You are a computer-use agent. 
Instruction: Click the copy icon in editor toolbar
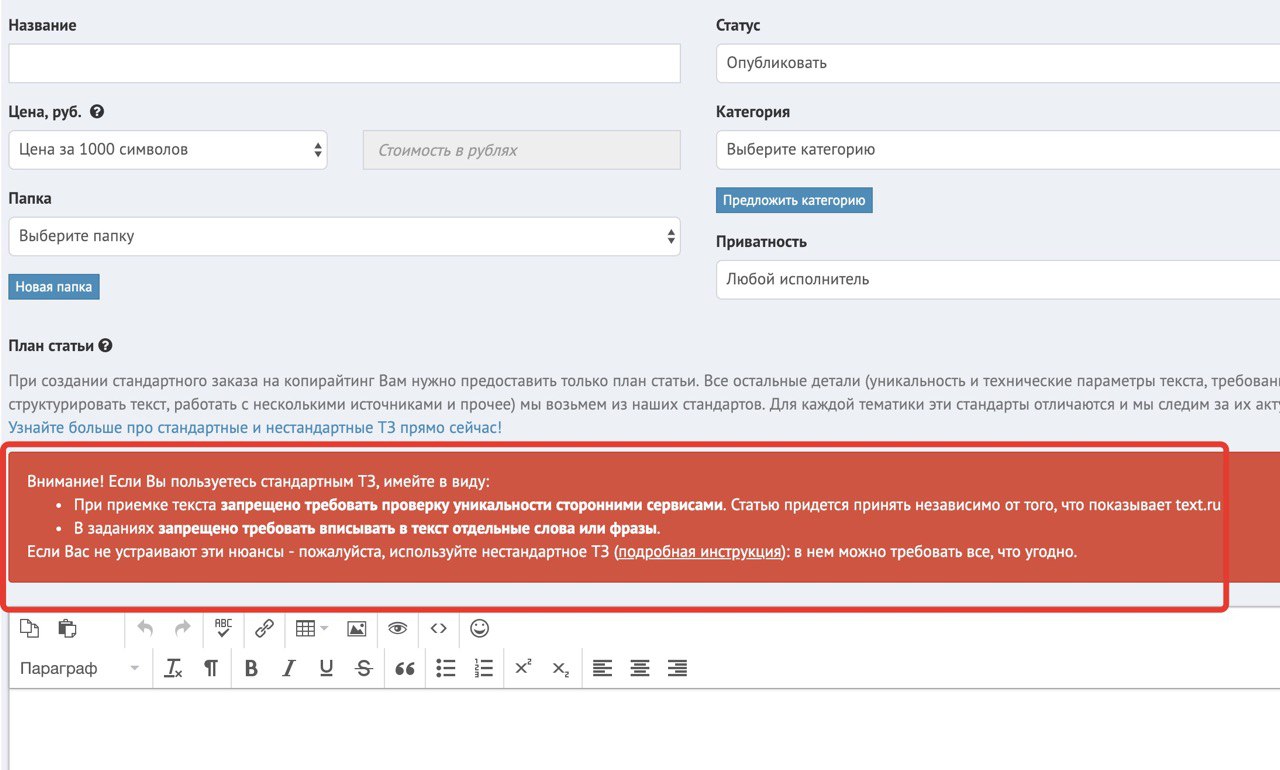pos(30,628)
